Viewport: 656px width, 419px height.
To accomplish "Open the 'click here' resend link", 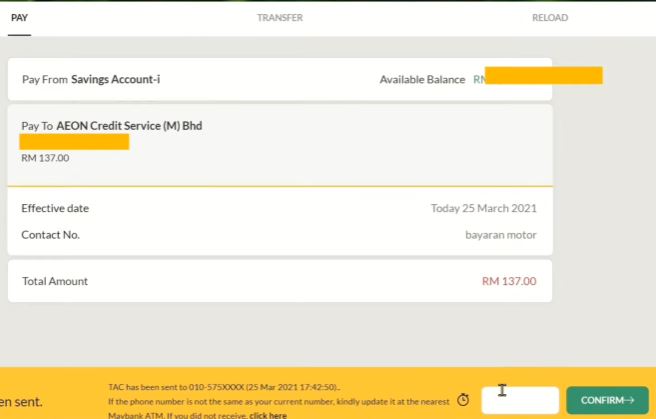I will pyautogui.click(x=268, y=415).
